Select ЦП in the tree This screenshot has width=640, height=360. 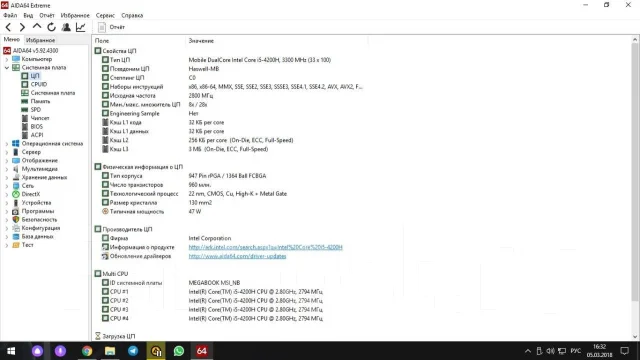(35, 76)
